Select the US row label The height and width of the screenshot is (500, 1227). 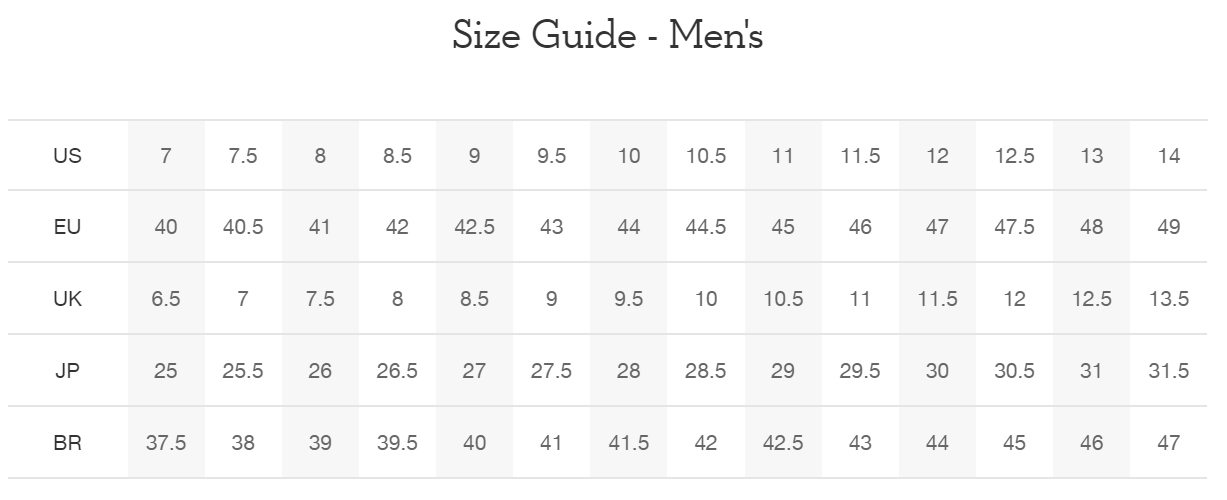(x=68, y=156)
